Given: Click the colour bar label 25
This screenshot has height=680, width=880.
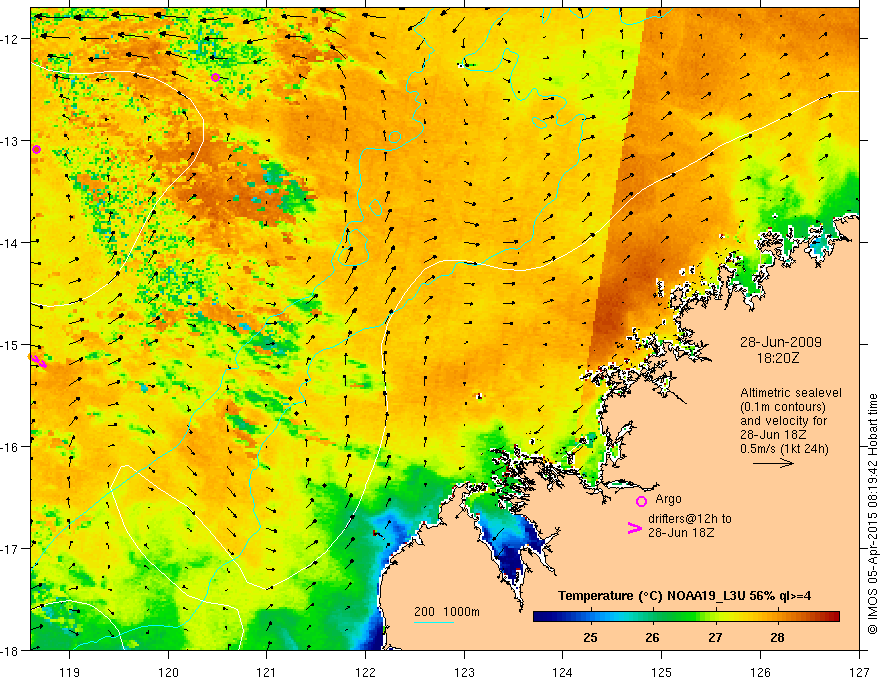Looking at the screenshot, I should (590, 638).
